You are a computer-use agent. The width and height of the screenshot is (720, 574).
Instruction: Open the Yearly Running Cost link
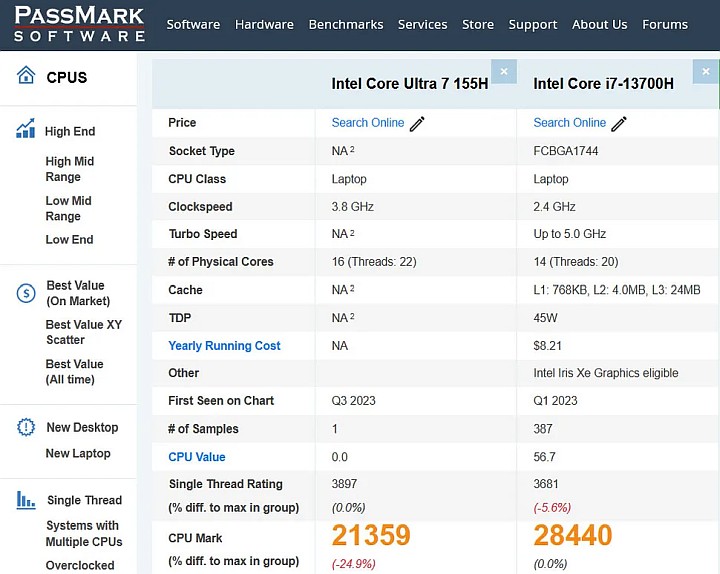(x=224, y=346)
